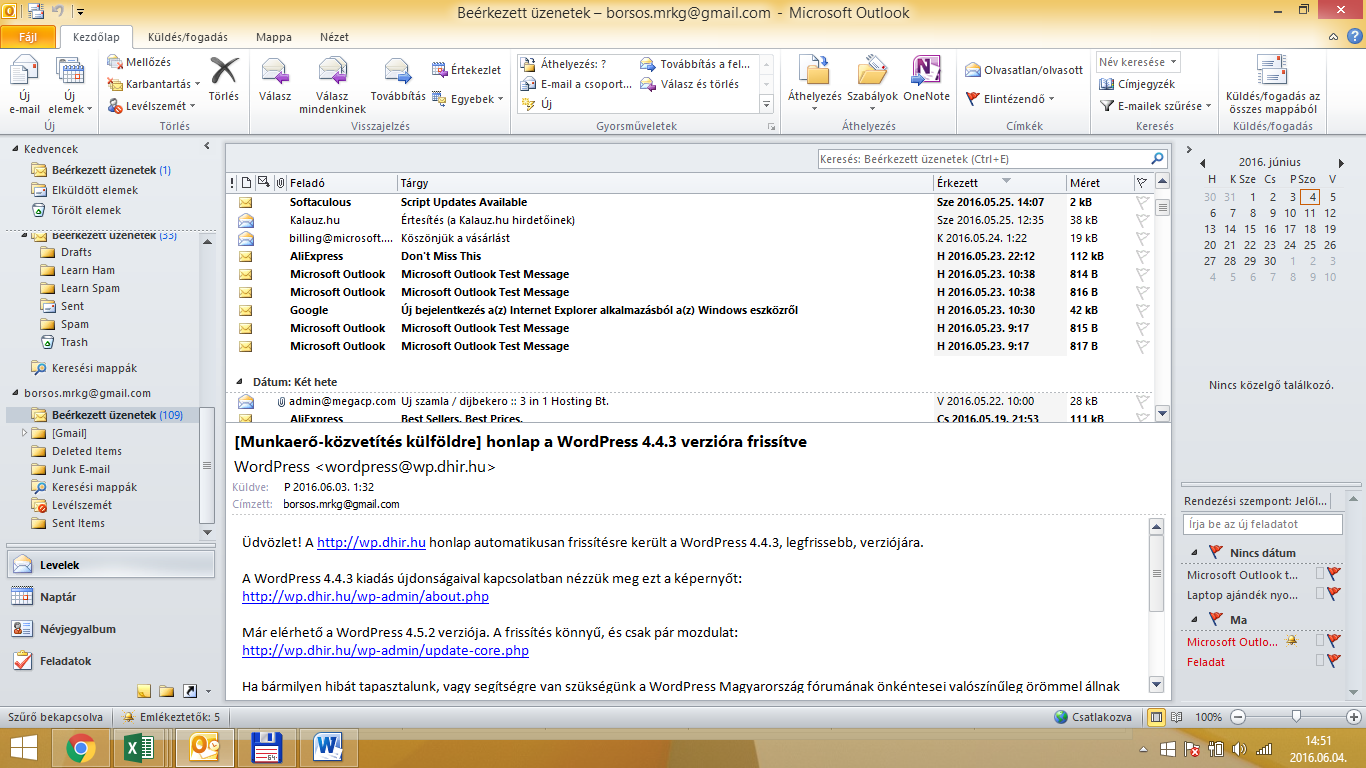Viewport: 1366px width, 768px height.
Task: Mark message Olvasatlan/olvasott
Action: [1024, 70]
